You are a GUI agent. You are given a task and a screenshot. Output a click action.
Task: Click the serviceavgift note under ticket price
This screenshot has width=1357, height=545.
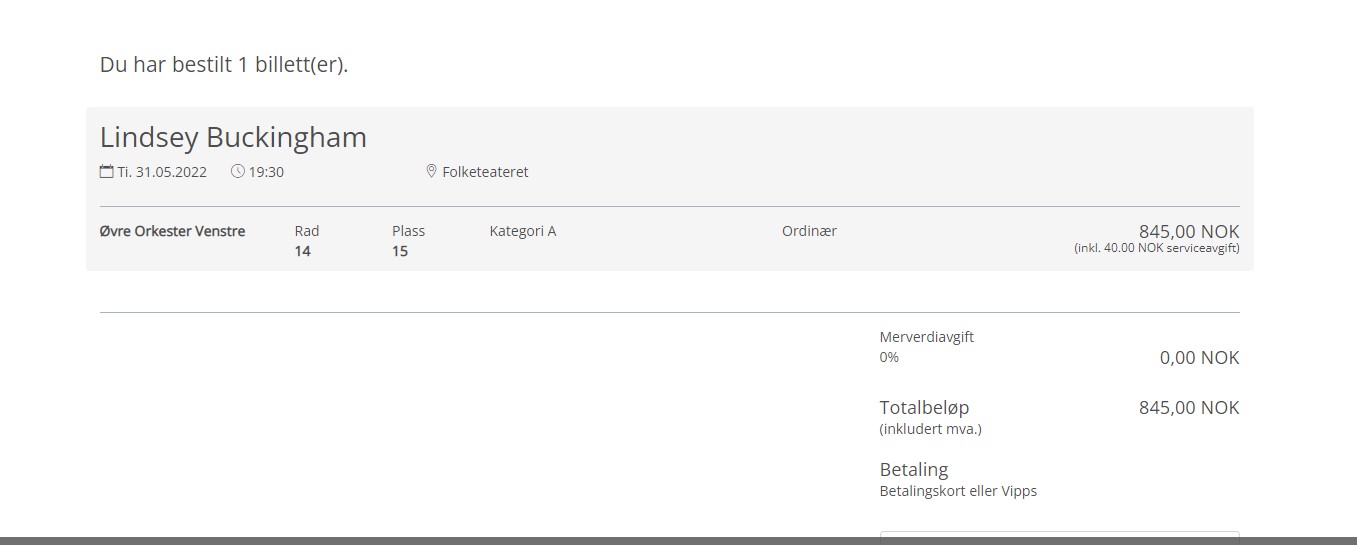[x=1157, y=248]
